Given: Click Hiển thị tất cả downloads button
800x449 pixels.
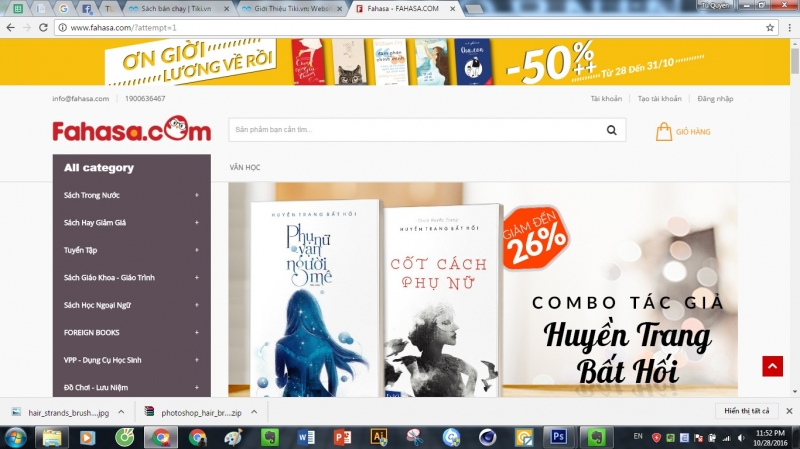Looking at the screenshot, I should 746,411.
